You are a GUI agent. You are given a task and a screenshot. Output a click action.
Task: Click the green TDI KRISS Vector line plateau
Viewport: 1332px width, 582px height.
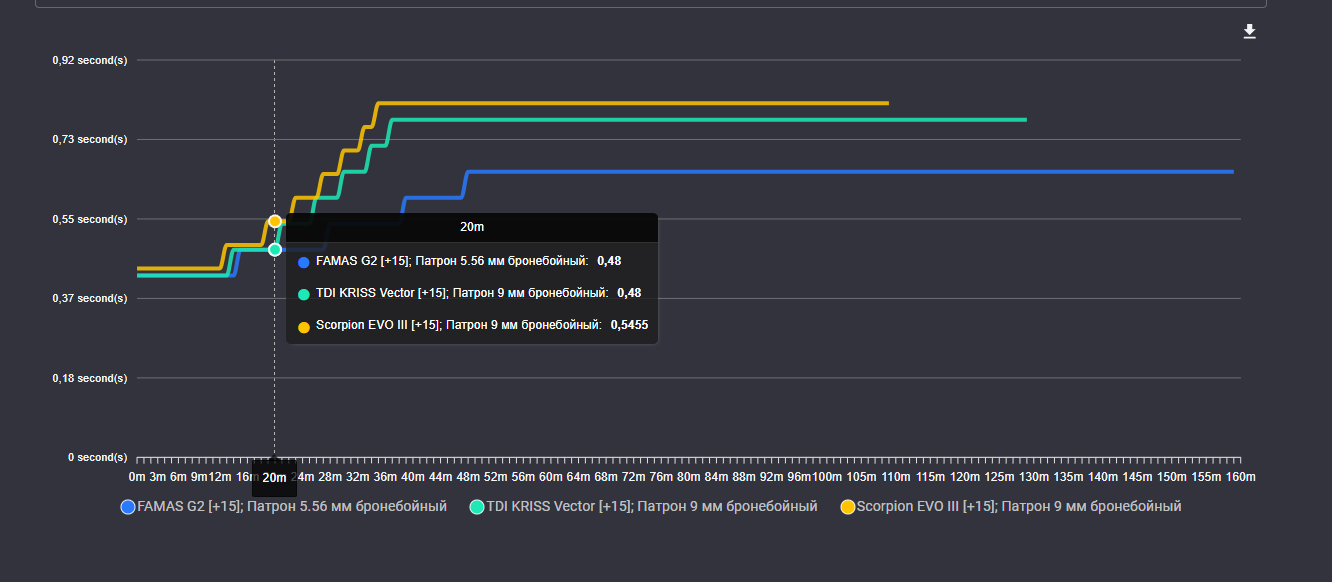[x=709, y=120]
